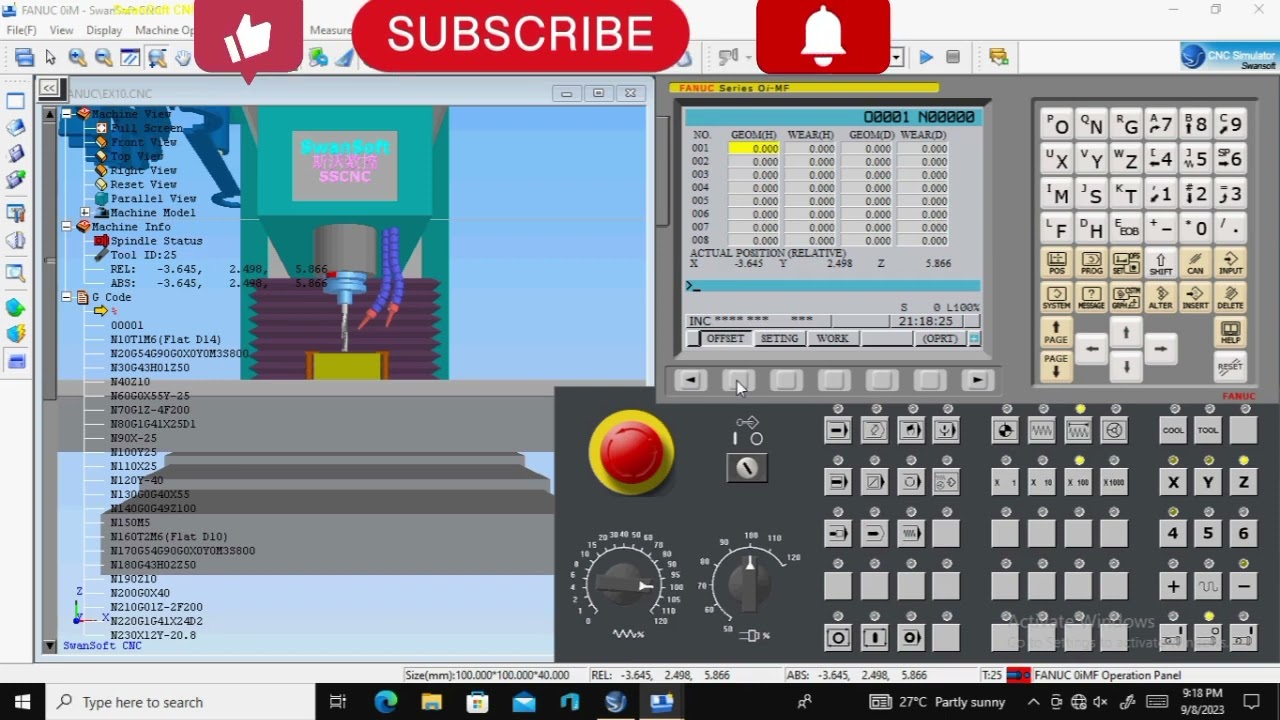Click the PAGE down key

[1057, 366]
